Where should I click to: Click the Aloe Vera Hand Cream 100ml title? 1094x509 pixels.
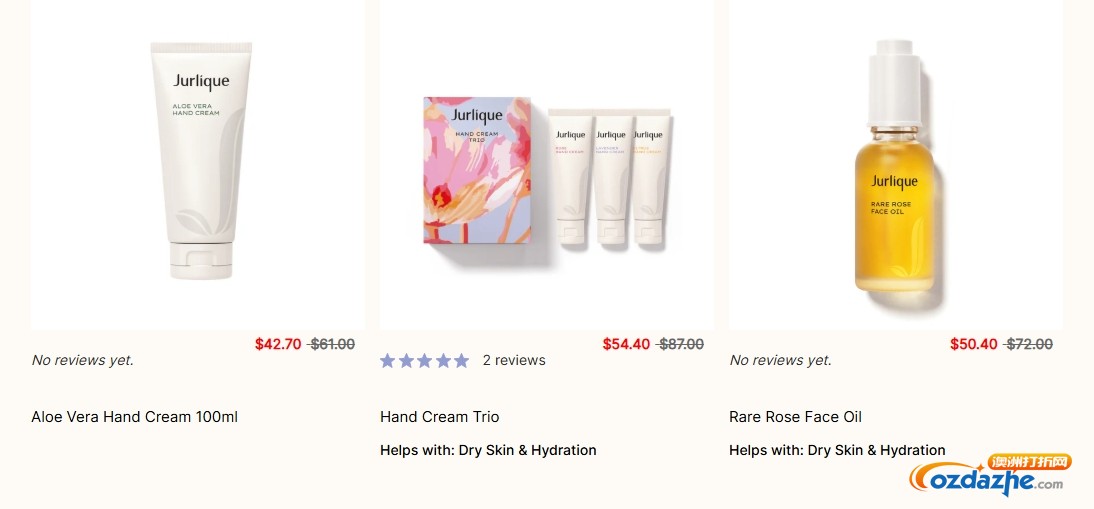[135, 417]
